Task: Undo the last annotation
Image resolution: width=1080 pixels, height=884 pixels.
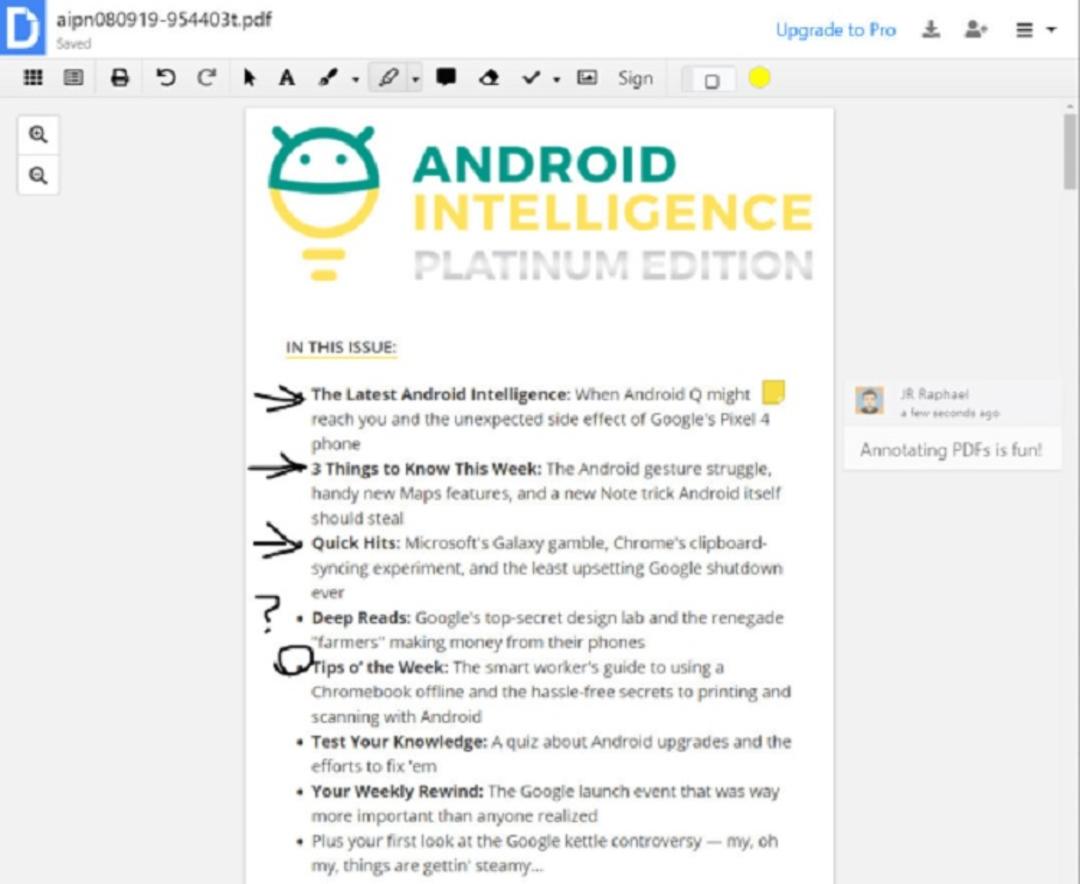Action: point(165,77)
